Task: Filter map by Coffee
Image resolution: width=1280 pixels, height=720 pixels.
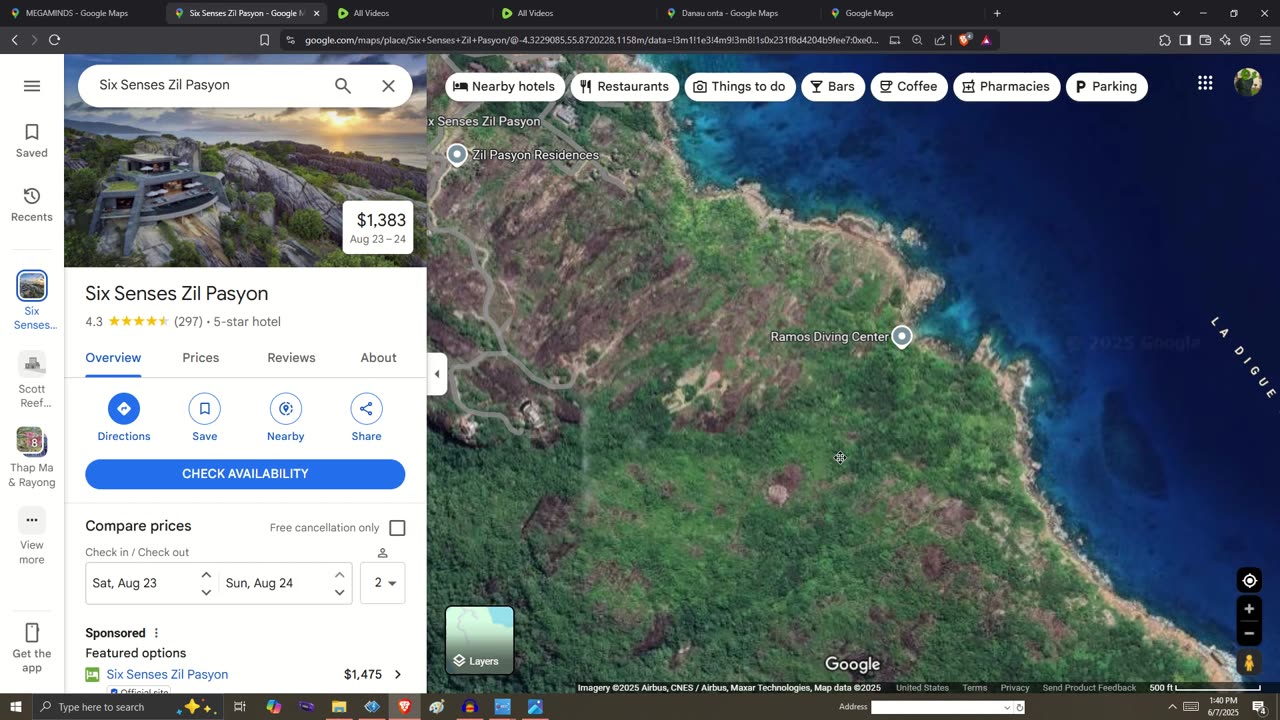Action: tap(909, 87)
